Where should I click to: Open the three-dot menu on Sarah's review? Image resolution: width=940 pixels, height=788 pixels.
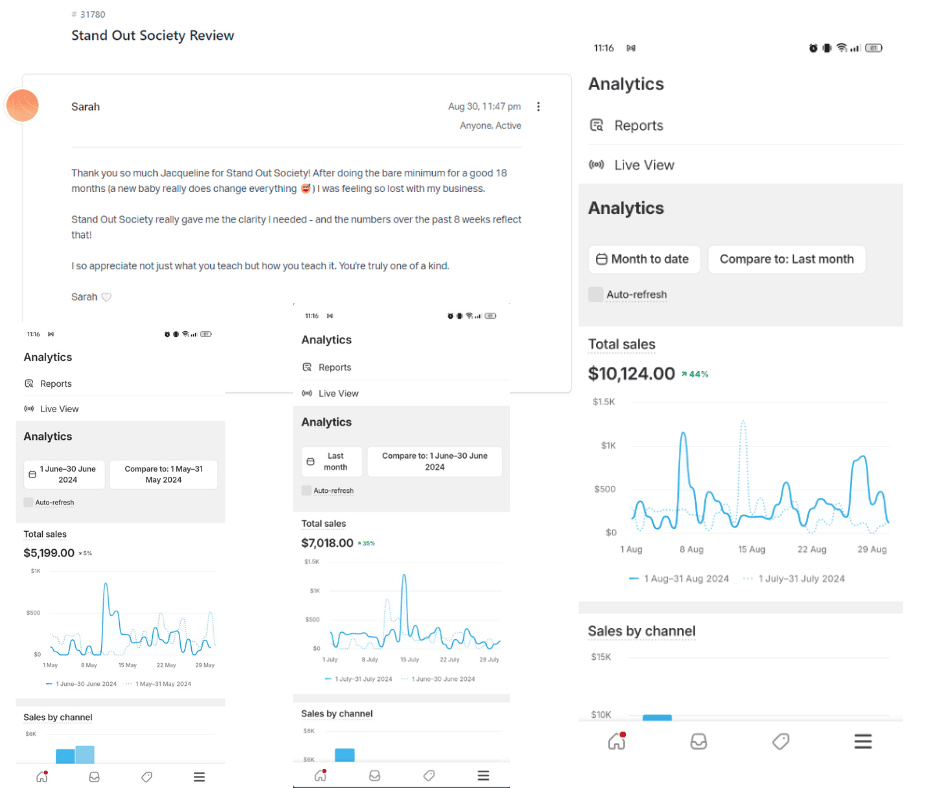coord(538,107)
